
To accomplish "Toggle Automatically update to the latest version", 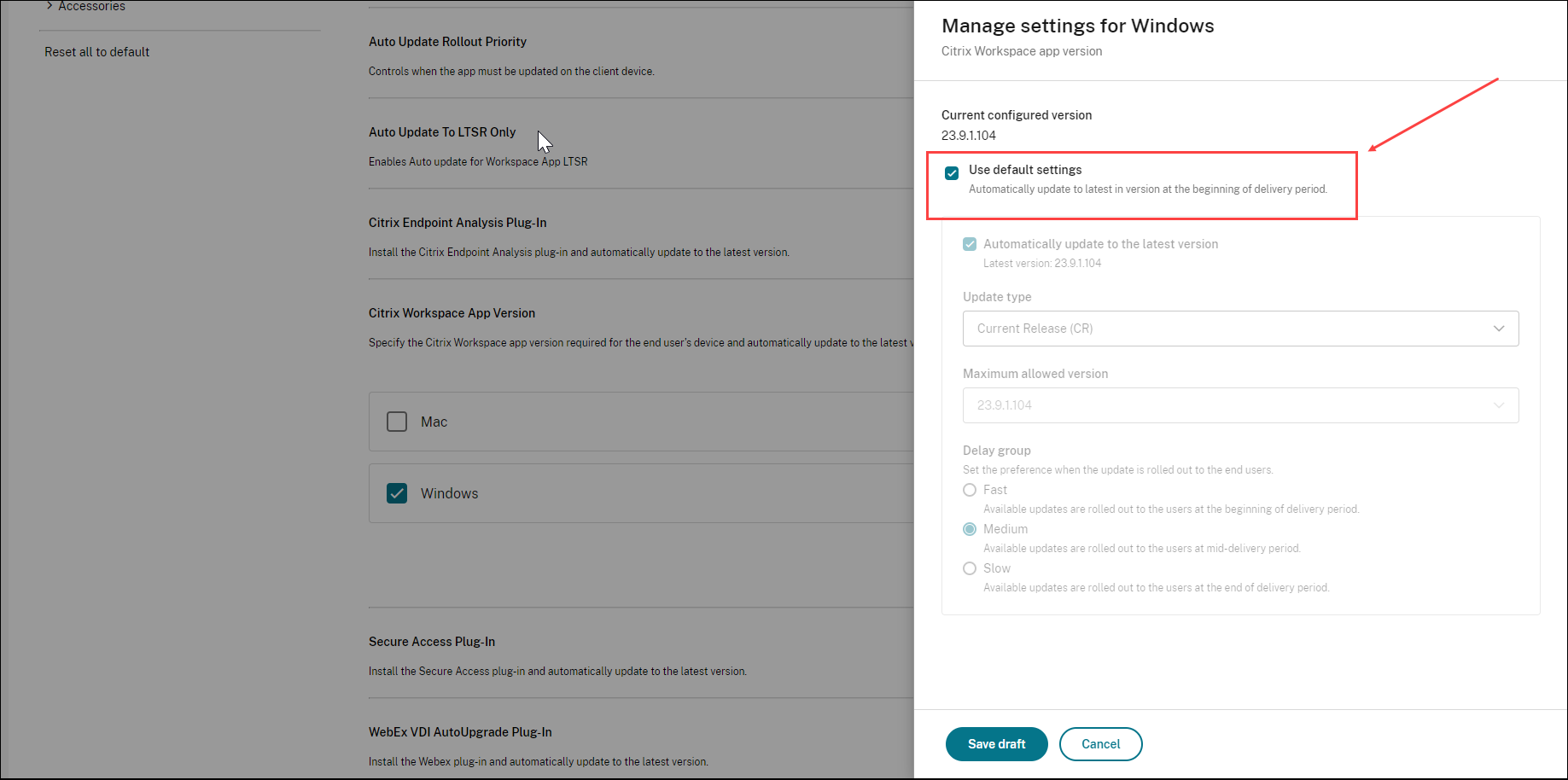I will 970,244.
